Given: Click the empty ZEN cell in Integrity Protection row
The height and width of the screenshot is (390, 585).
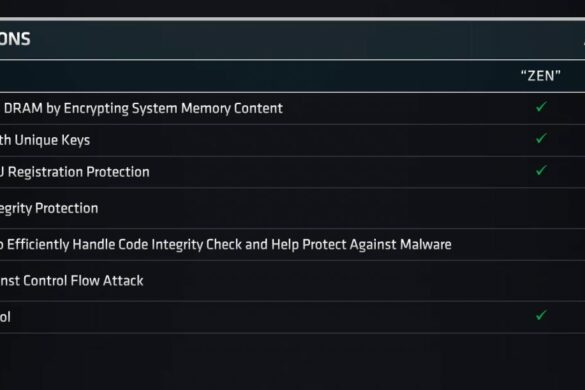Looking at the screenshot, I should 541,208.
